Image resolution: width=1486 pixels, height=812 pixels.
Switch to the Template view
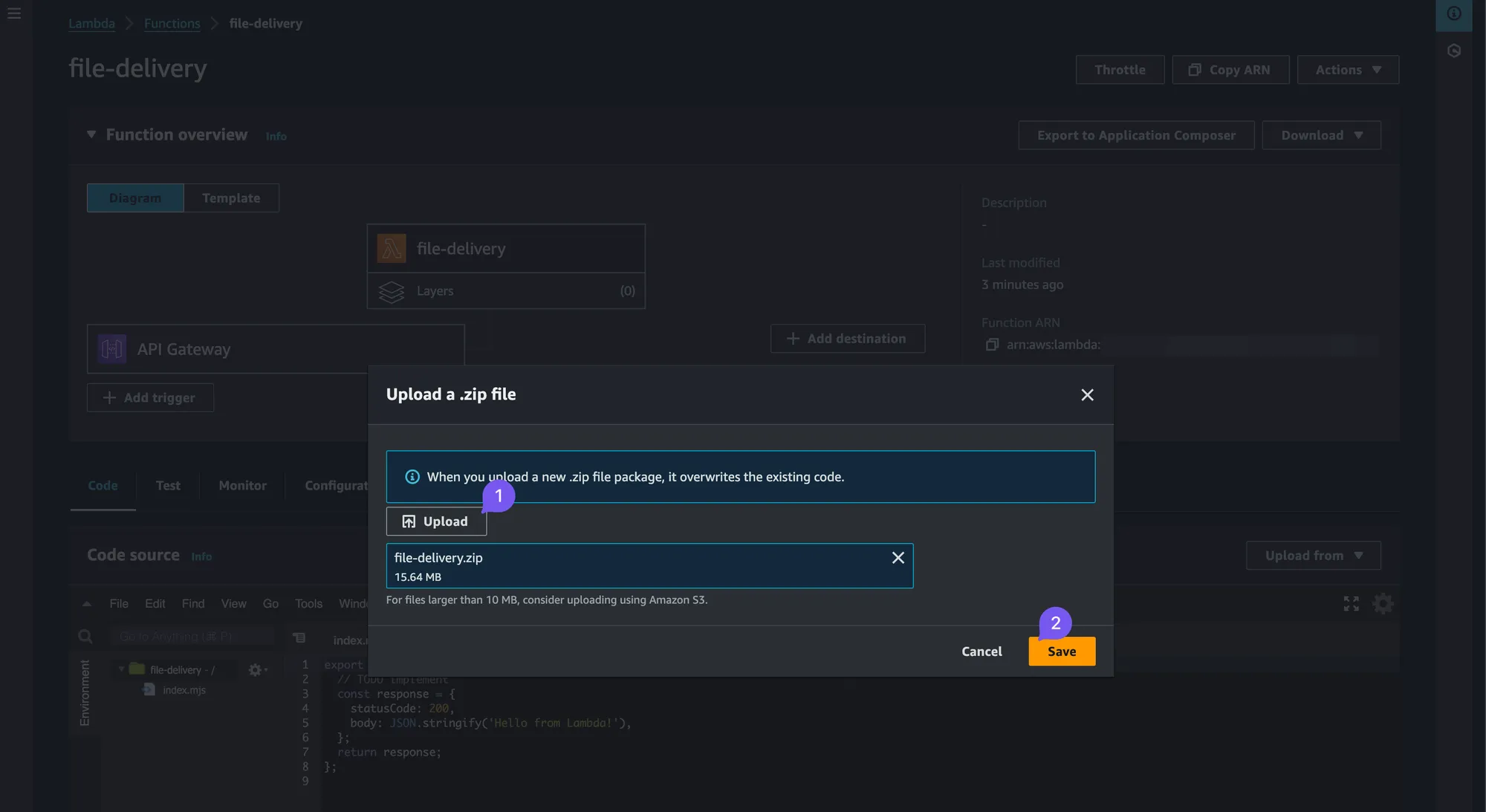(x=231, y=198)
